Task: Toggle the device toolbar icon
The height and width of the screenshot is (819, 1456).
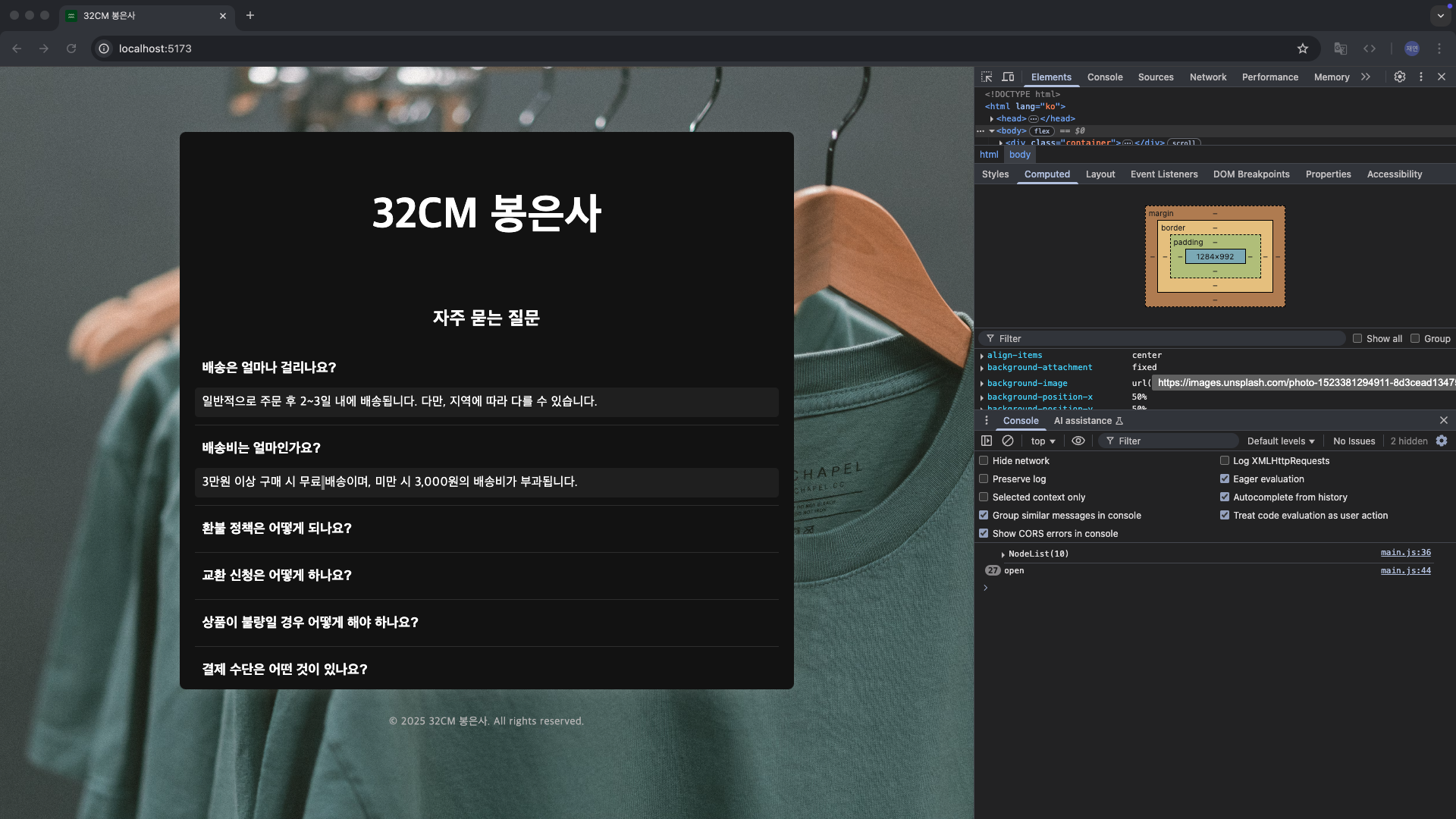Action: click(1008, 77)
